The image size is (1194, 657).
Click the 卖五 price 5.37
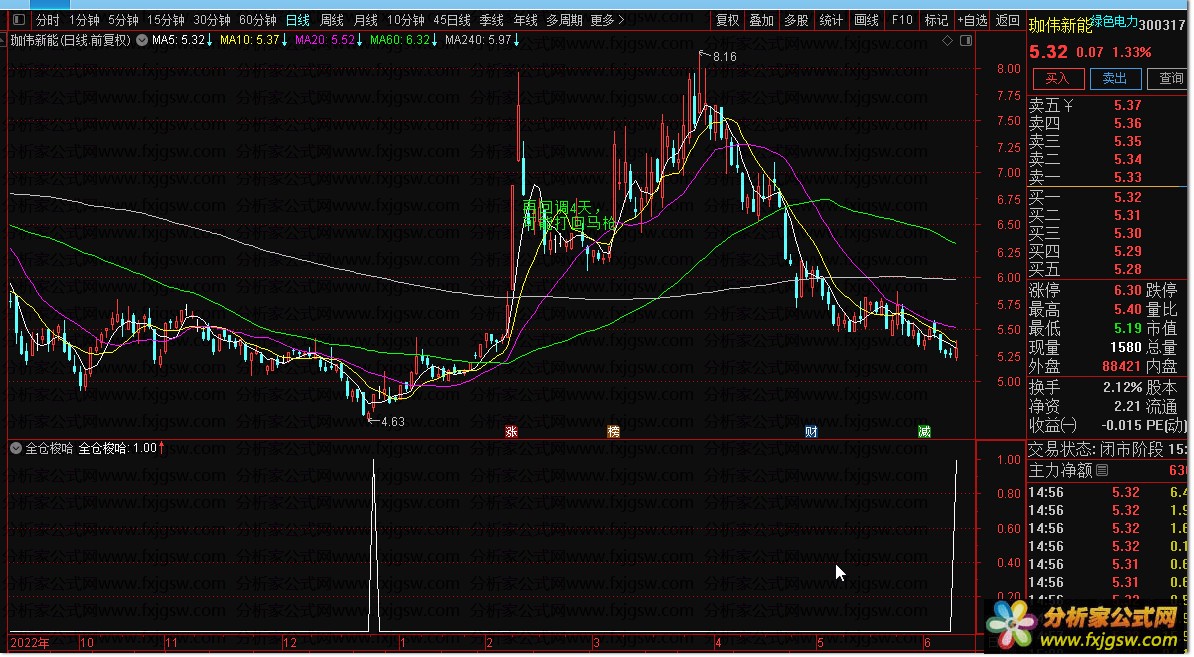(x=1128, y=106)
